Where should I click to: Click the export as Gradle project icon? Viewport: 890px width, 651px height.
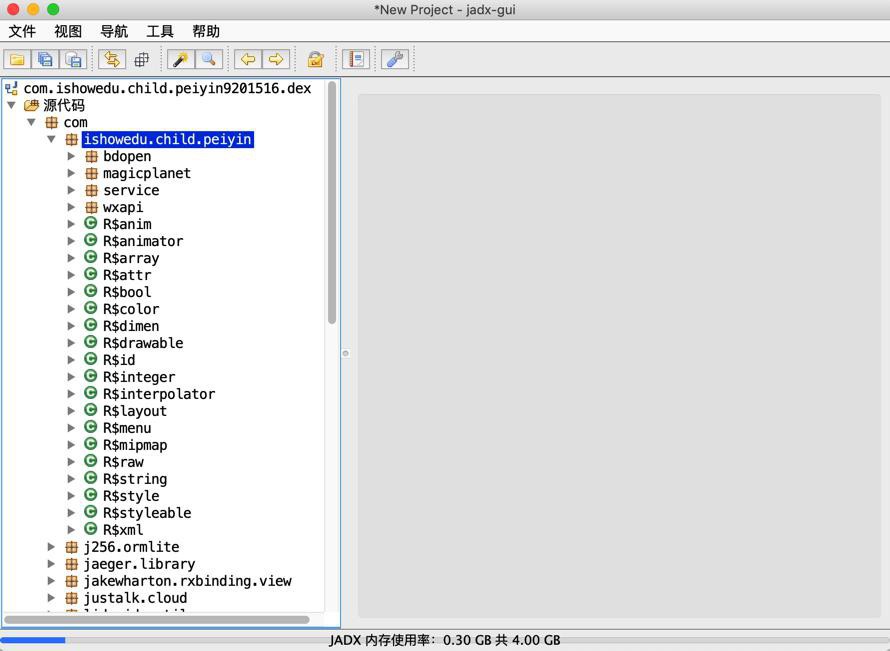[73, 59]
